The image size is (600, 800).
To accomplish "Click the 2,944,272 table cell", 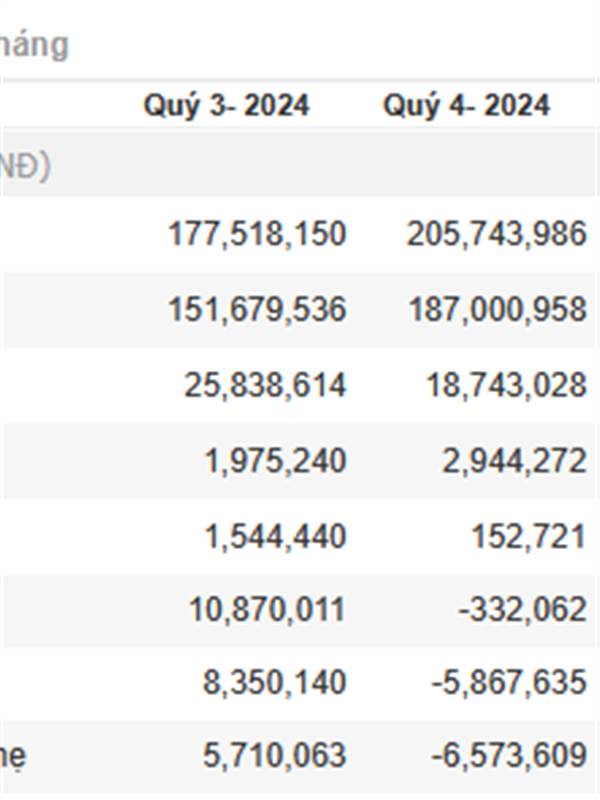I will (x=514, y=461).
